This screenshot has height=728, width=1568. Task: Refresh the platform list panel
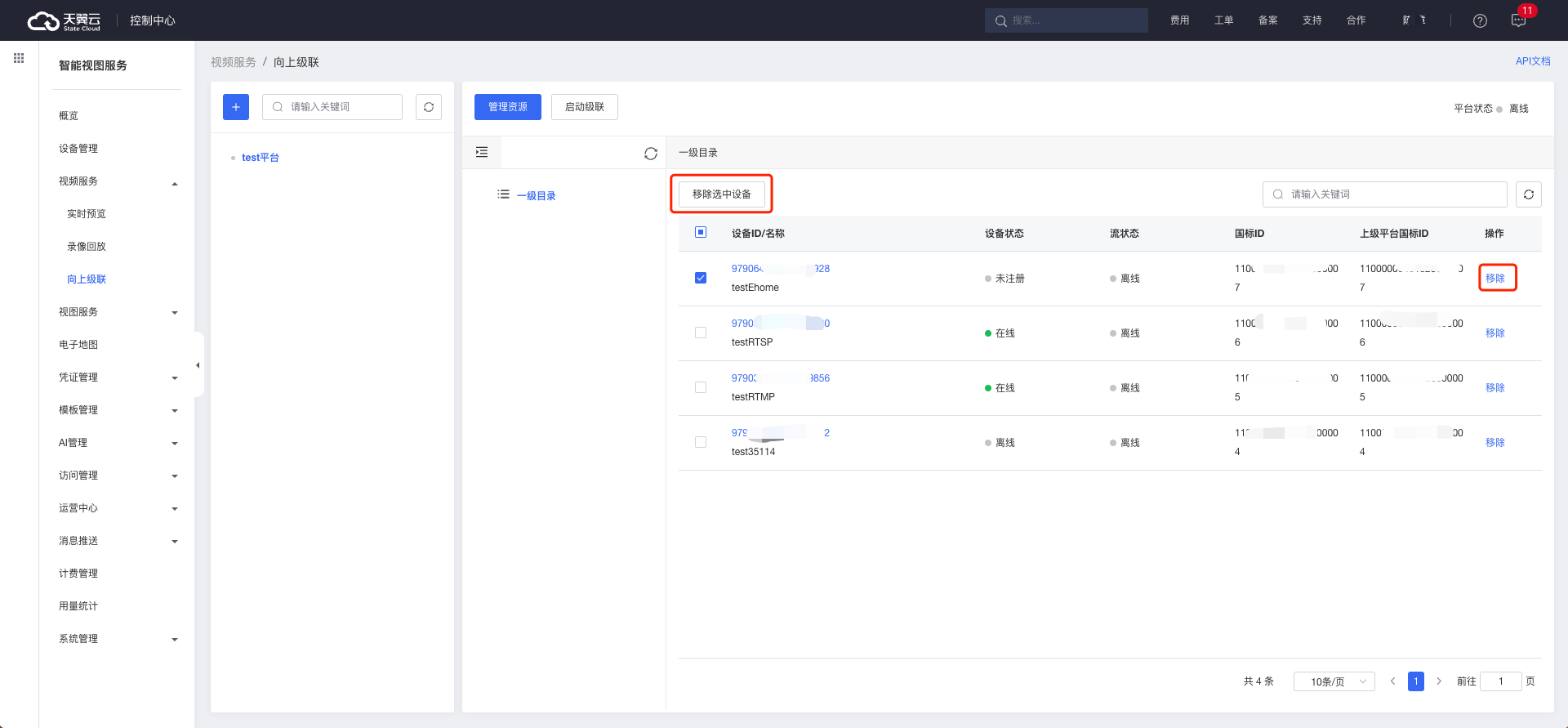pyautogui.click(x=429, y=107)
